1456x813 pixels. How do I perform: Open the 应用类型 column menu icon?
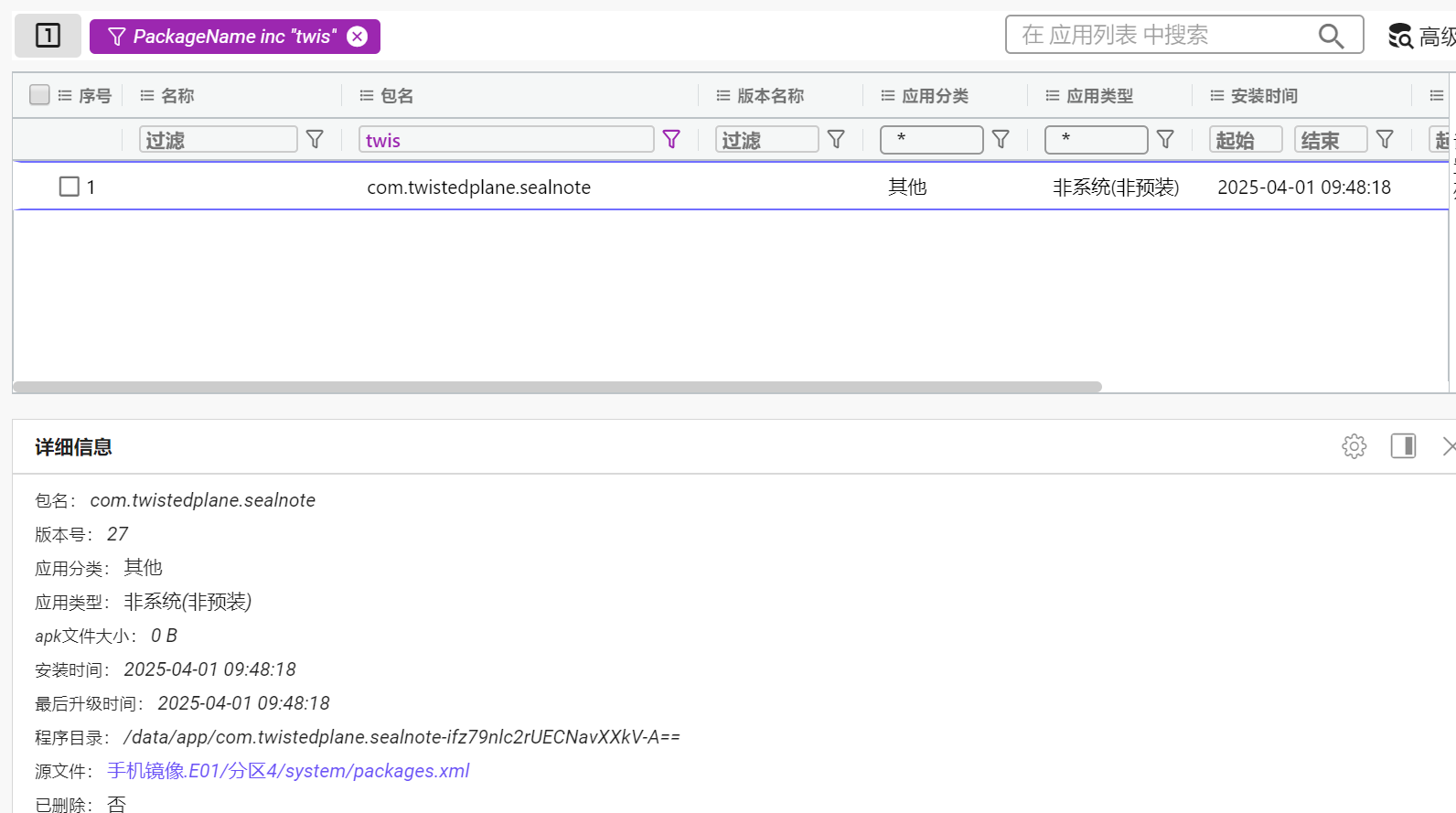(1053, 95)
